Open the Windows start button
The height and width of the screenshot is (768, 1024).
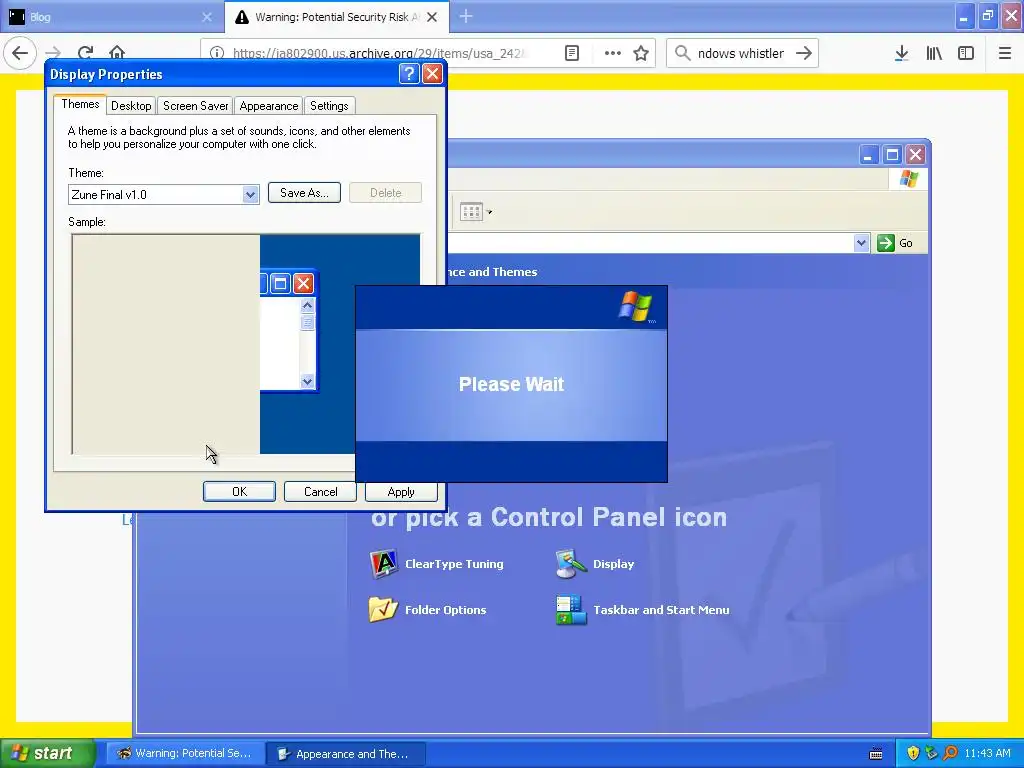pos(47,753)
